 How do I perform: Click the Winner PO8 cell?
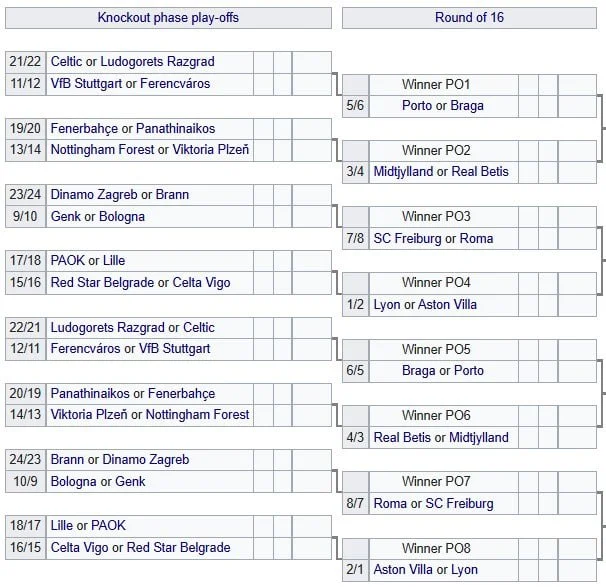click(436, 548)
